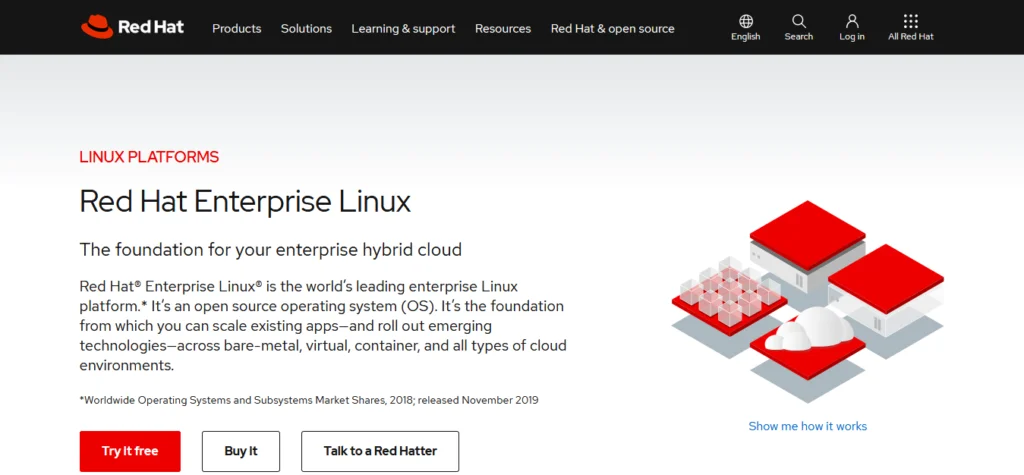This screenshot has height=475, width=1024.
Task: Open the English language globe icon
Action: pos(746,21)
